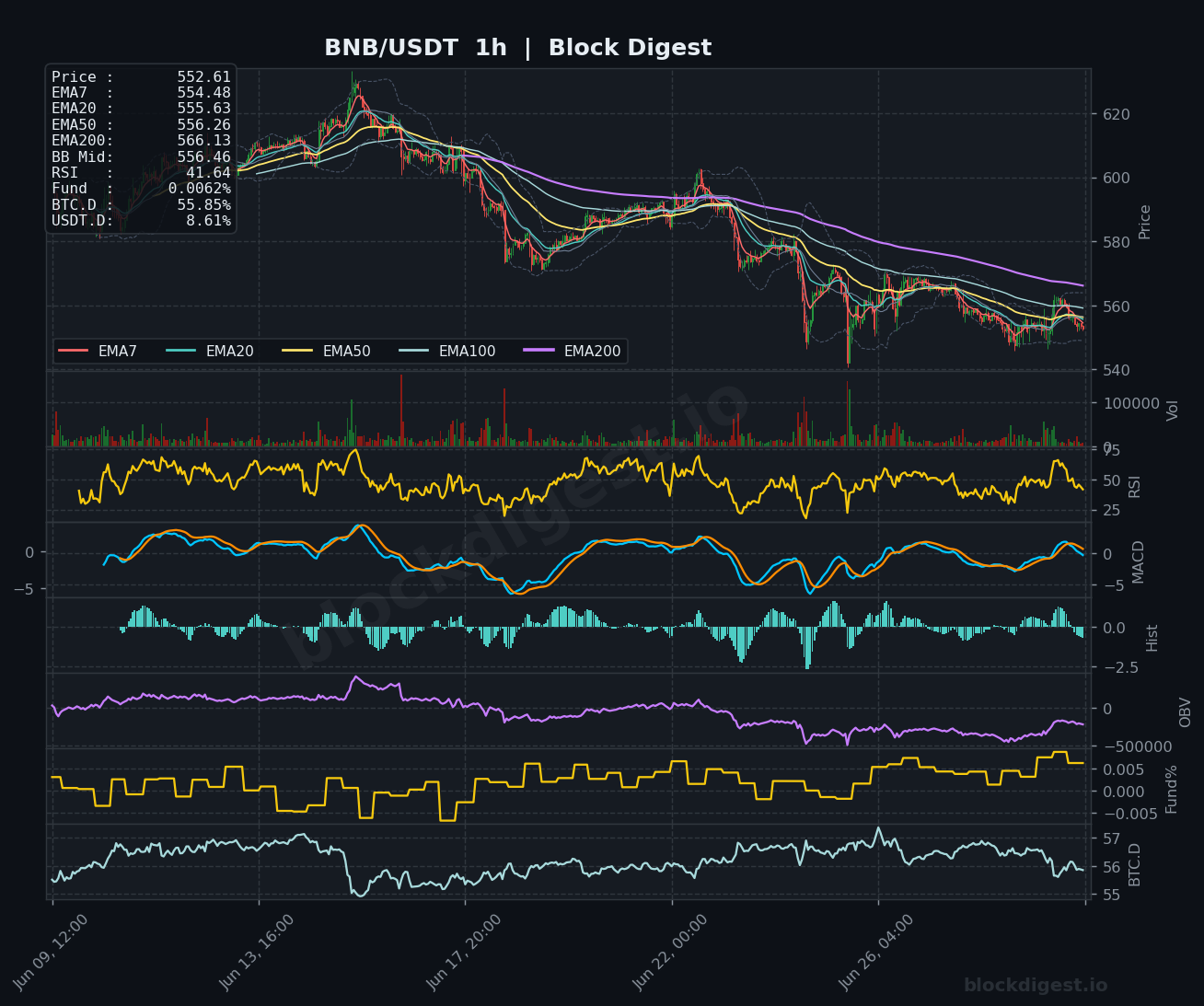Image resolution: width=1204 pixels, height=1006 pixels.
Task: Click the Fund% panel axis label
Action: (1172, 789)
